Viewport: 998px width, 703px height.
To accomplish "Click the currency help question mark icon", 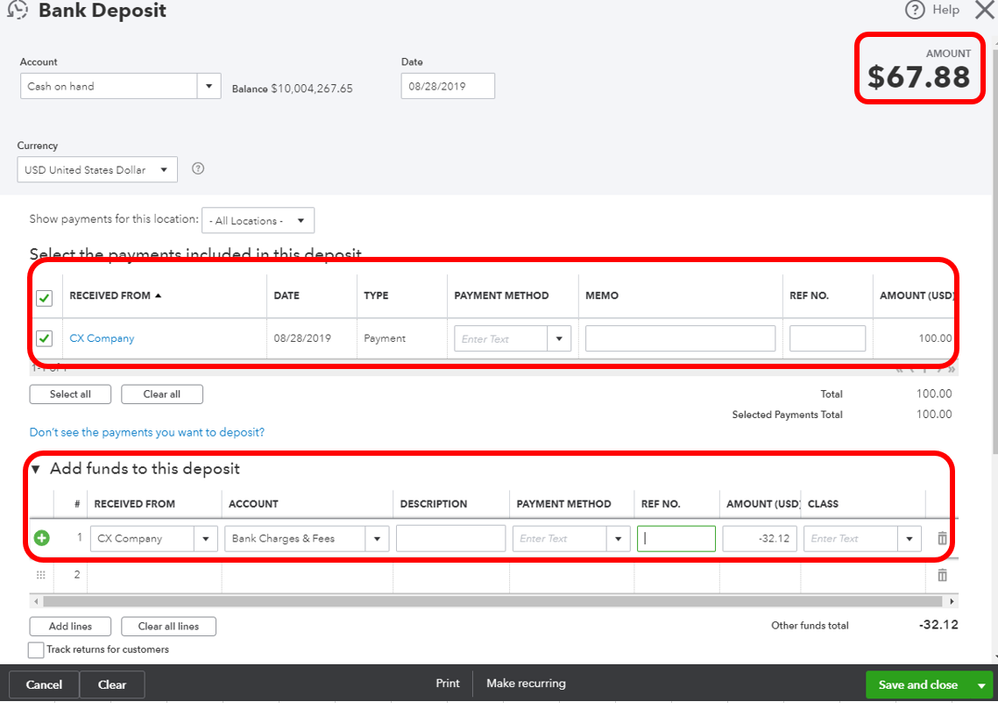I will tap(198, 169).
